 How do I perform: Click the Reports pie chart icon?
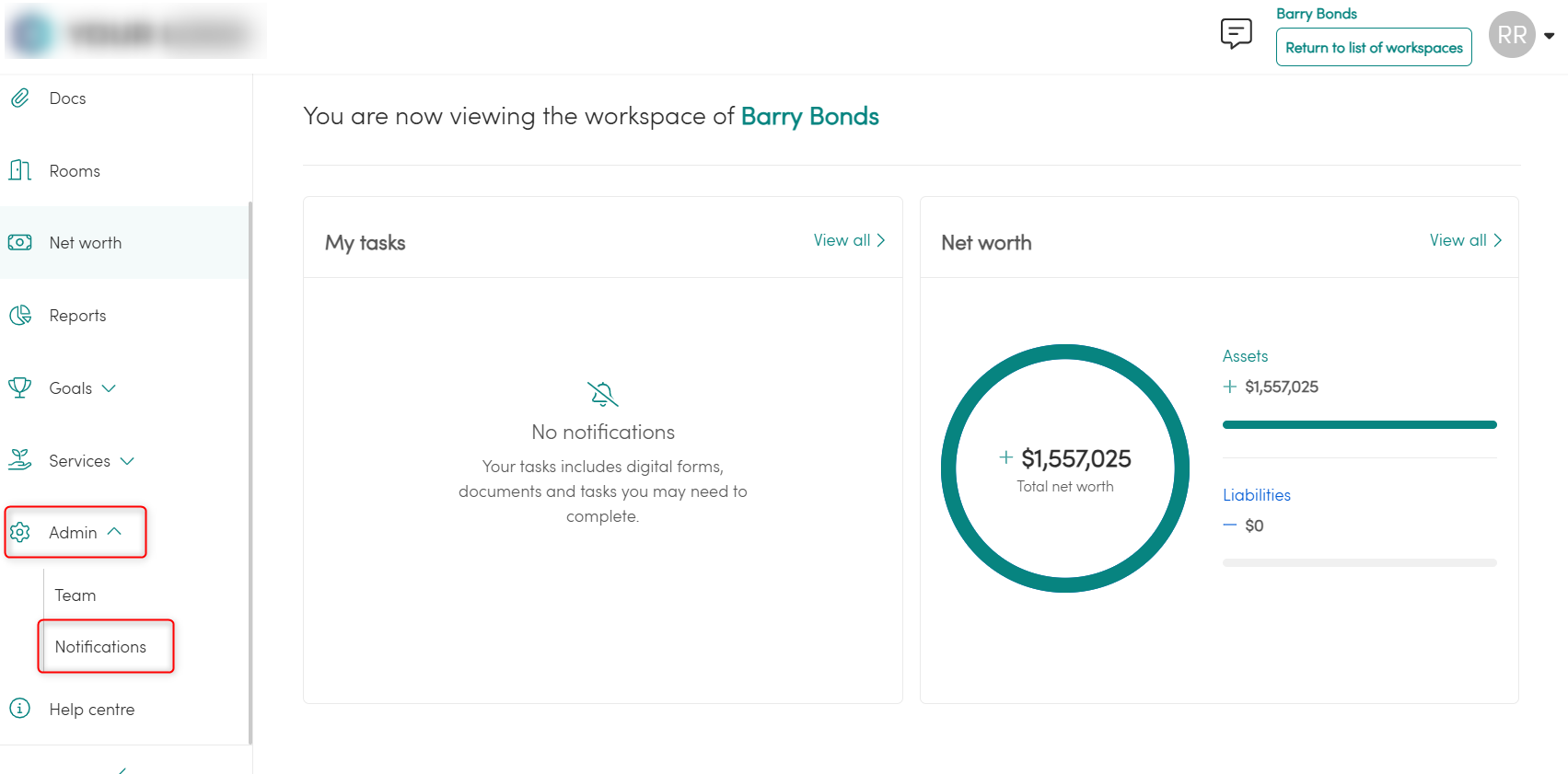pyautogui.click(x=20, y=316)
